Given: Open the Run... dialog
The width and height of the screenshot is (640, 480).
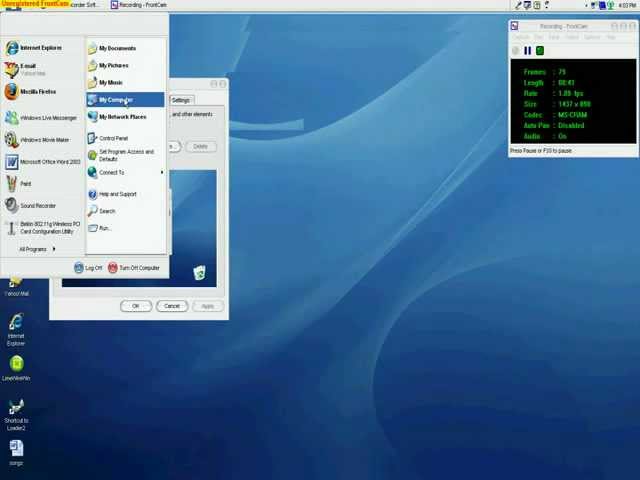Looking at the screenshot, I should 126,228.
